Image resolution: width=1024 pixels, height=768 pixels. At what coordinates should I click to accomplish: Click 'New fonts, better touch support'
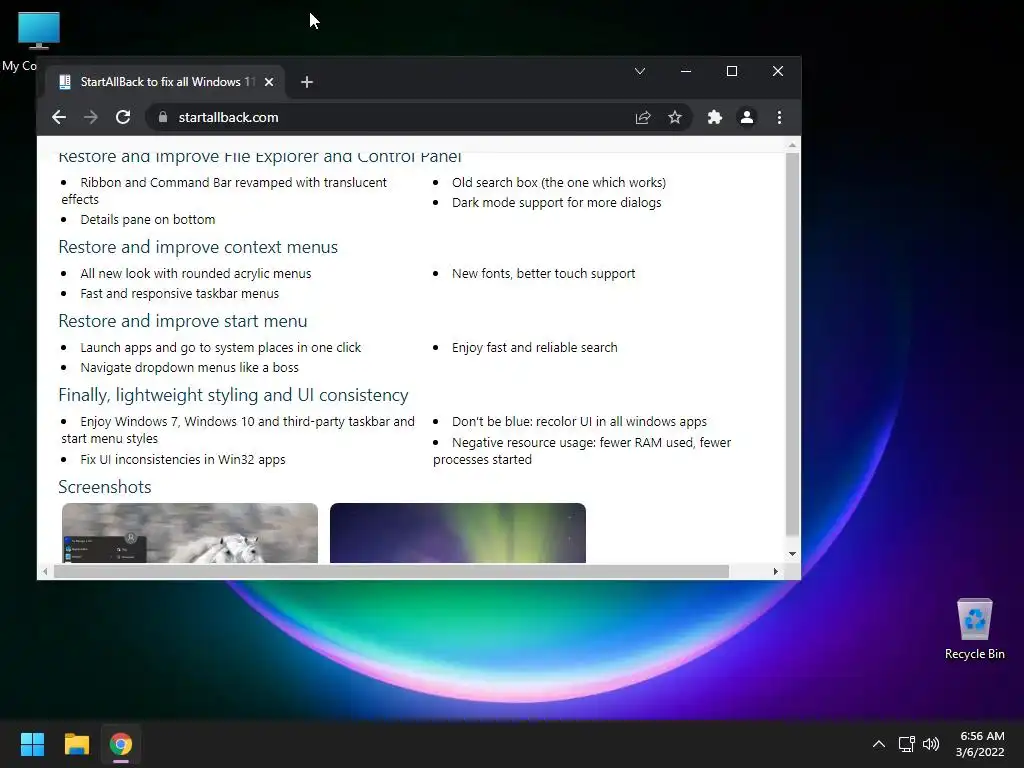543,274
